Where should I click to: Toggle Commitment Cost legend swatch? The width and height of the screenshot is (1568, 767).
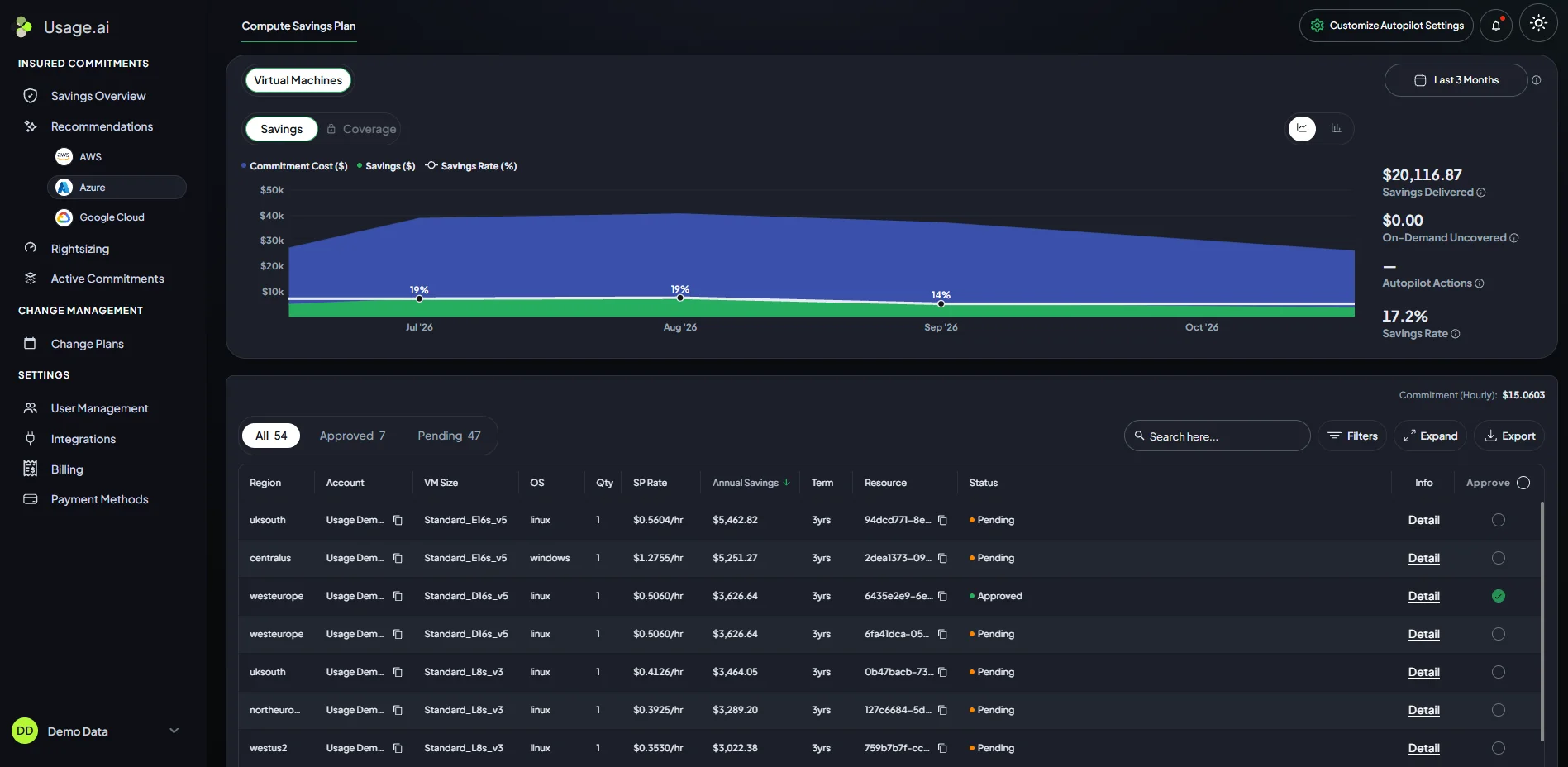pos(244,166)
